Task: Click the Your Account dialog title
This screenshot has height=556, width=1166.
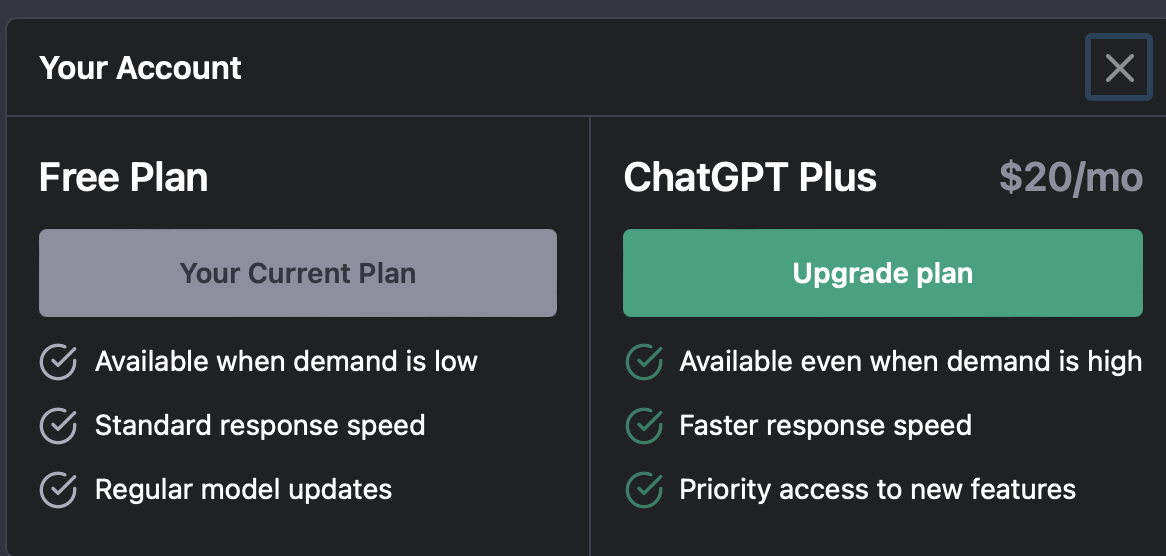Action: point(140,68)
